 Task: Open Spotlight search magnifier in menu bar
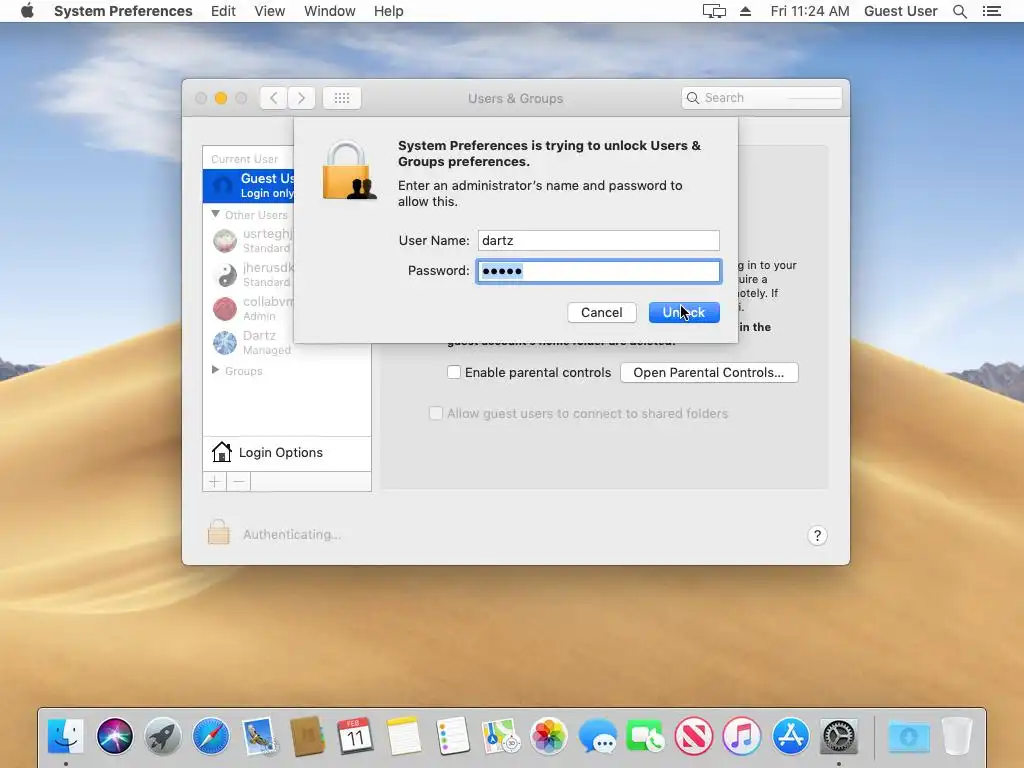959,11
